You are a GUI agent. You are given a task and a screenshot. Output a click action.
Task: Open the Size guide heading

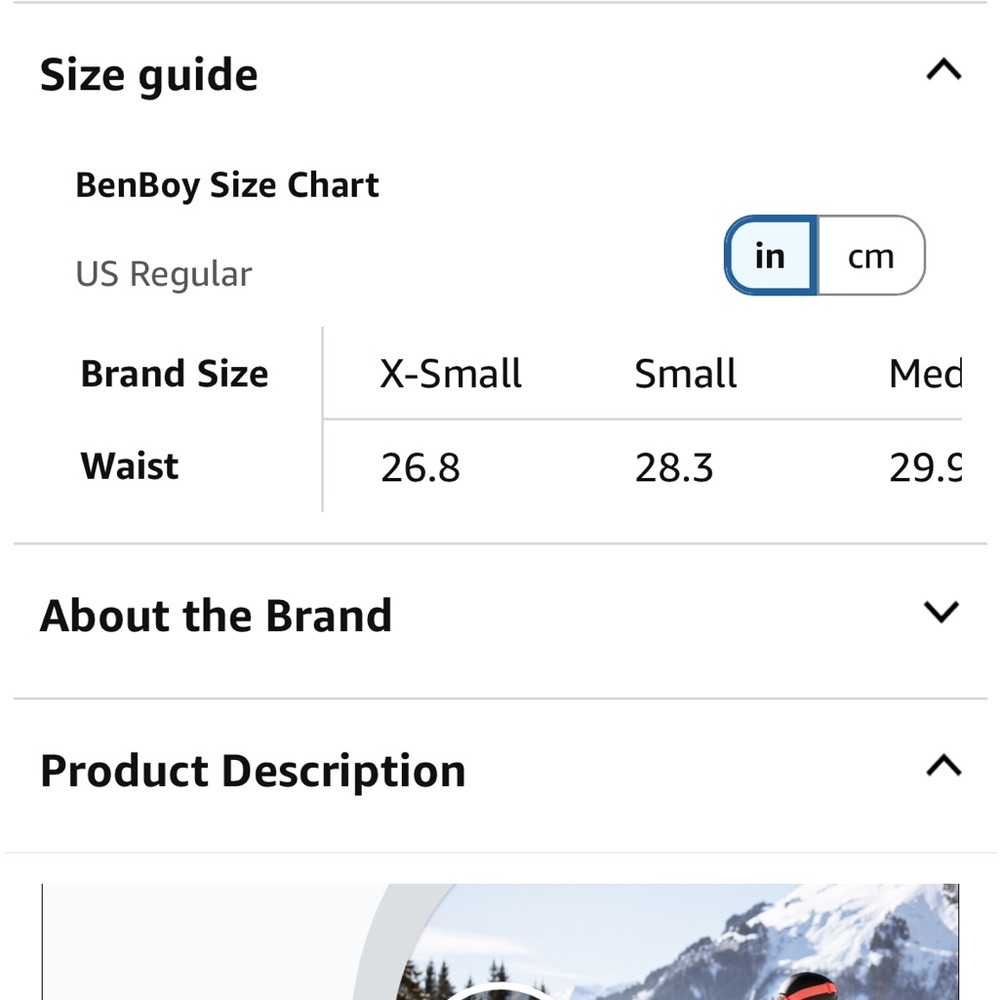(149, 73)
